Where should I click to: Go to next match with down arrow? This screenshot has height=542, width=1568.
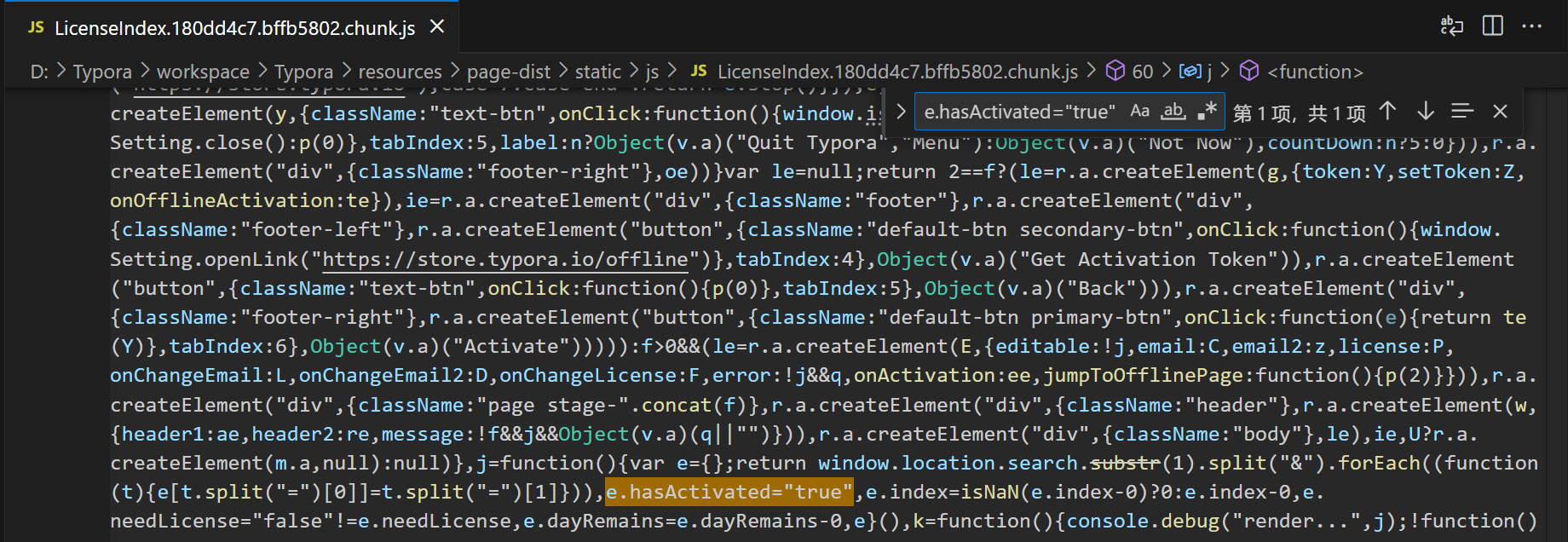tap(1426, 111)
